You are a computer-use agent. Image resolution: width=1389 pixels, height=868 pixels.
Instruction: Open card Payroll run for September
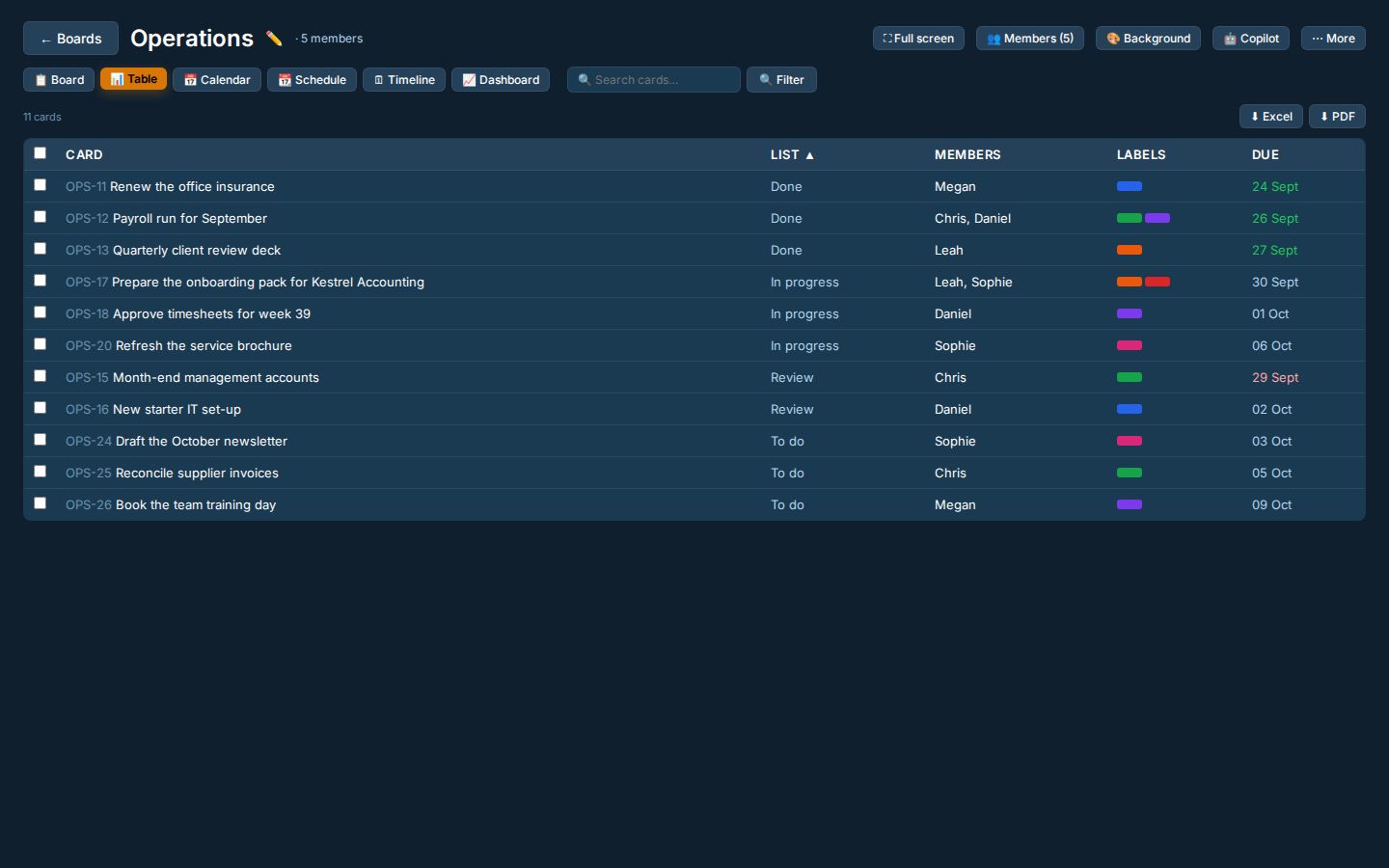pyautogui.click(x=190, y=218)
